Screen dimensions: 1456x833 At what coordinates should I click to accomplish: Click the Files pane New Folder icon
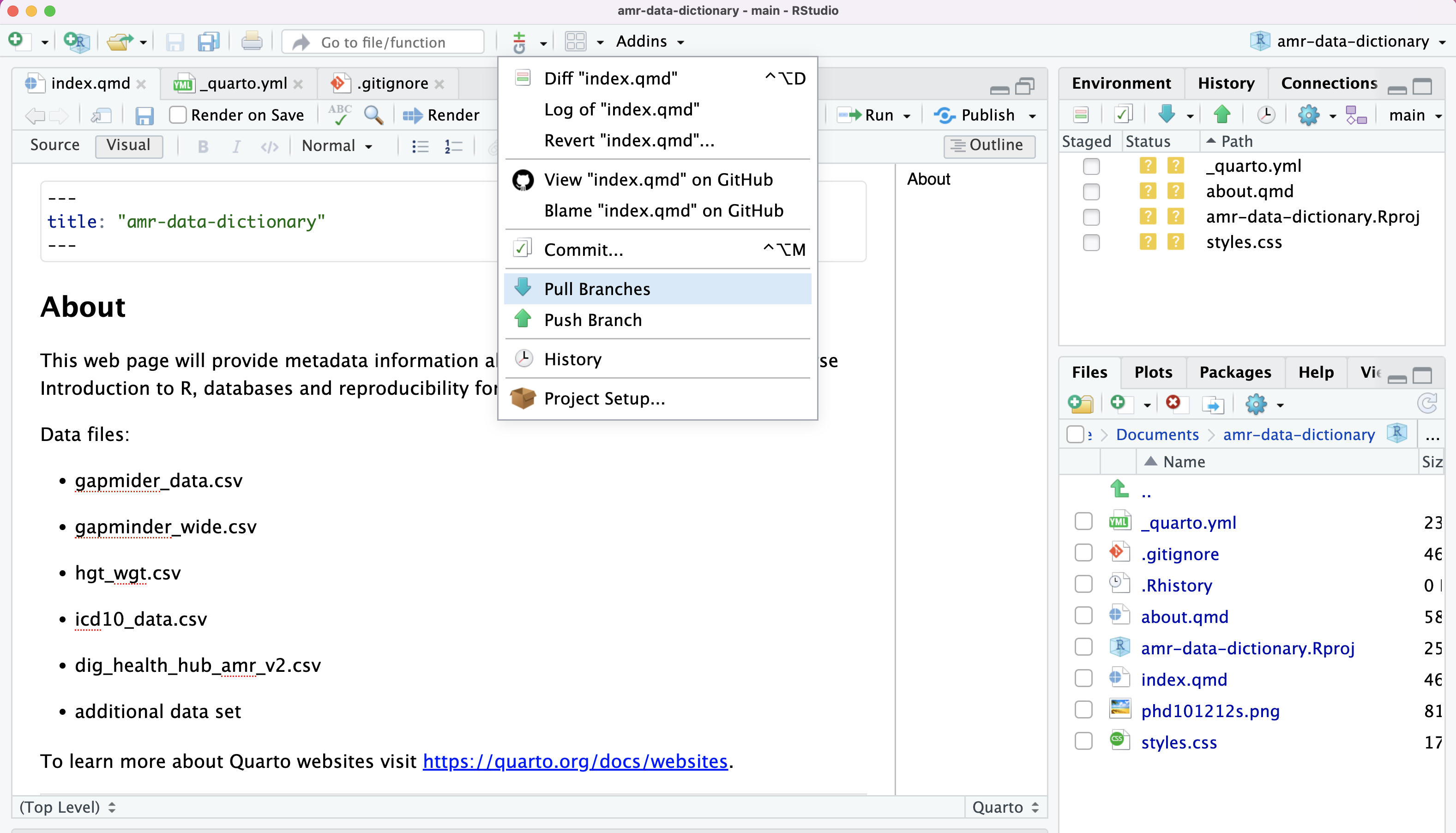click(1080, 404)
